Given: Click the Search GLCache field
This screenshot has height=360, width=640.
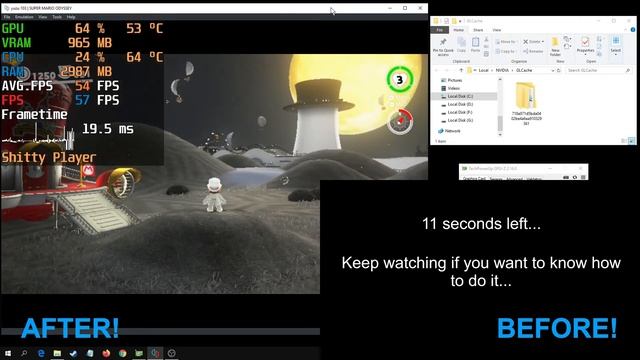Looking at the screenshot, I should 598,71.
